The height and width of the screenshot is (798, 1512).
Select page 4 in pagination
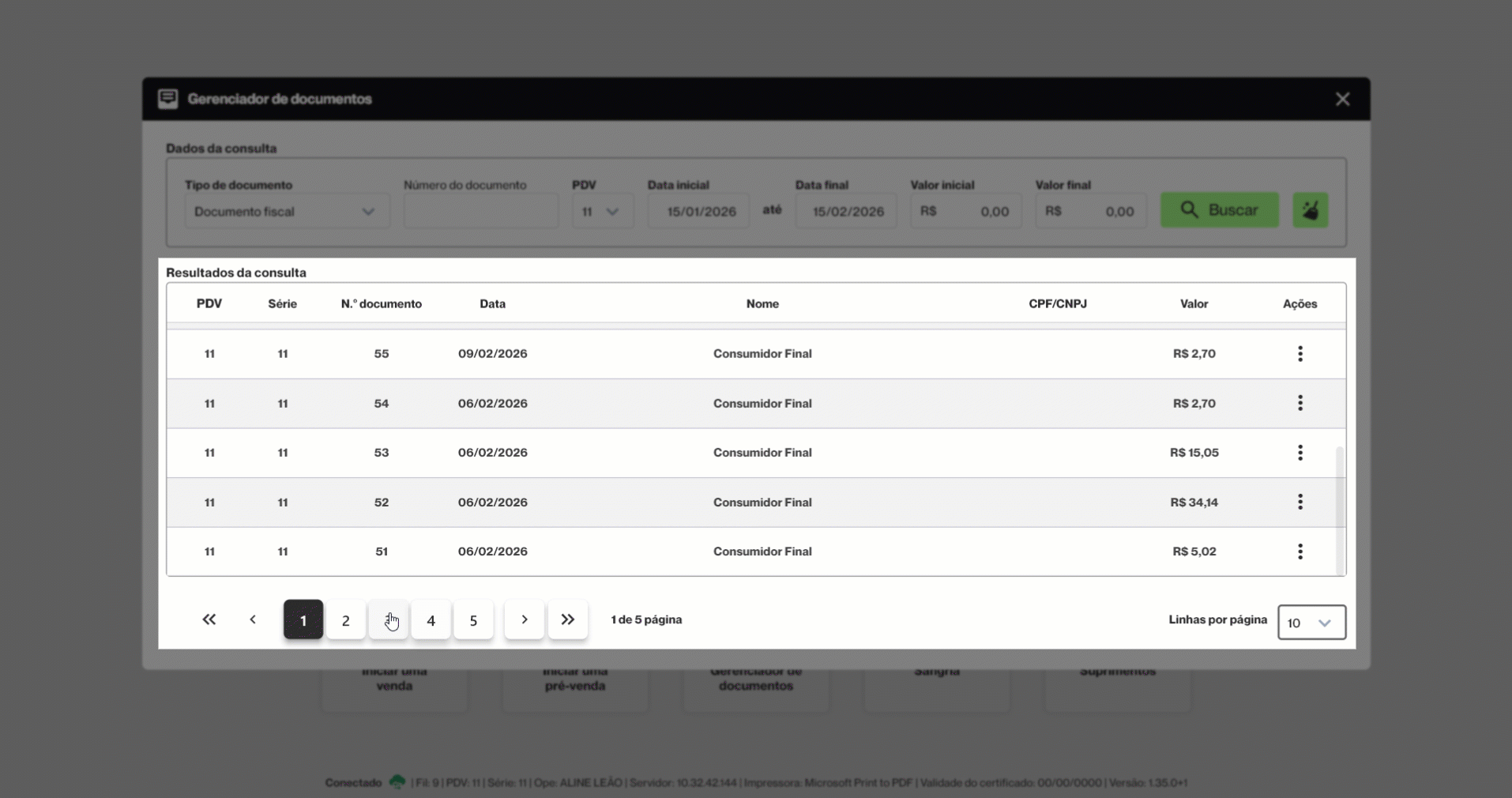pos(431,620)
